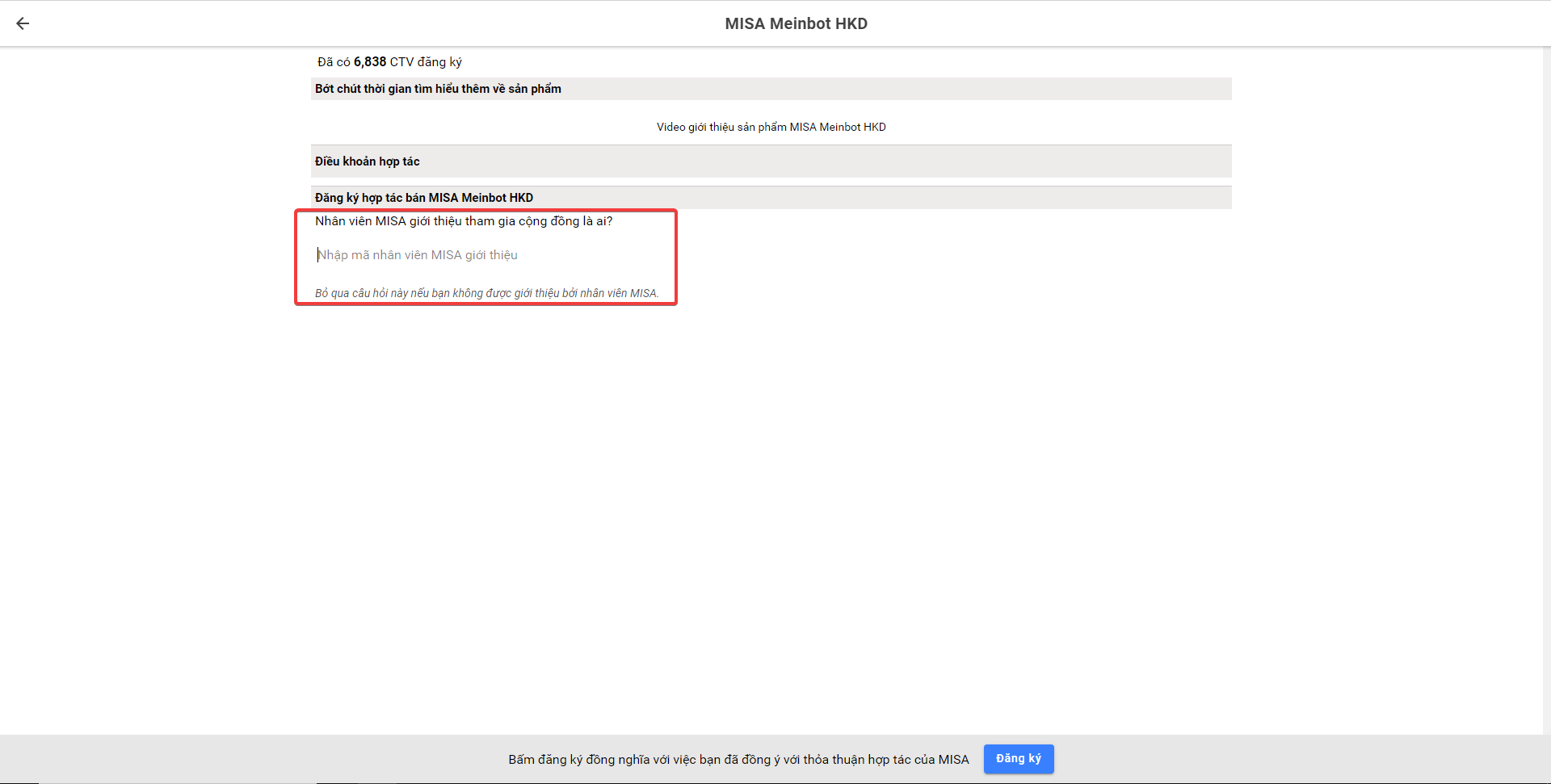Expand the Điều khoản hợp tác section

pos(771,161)
